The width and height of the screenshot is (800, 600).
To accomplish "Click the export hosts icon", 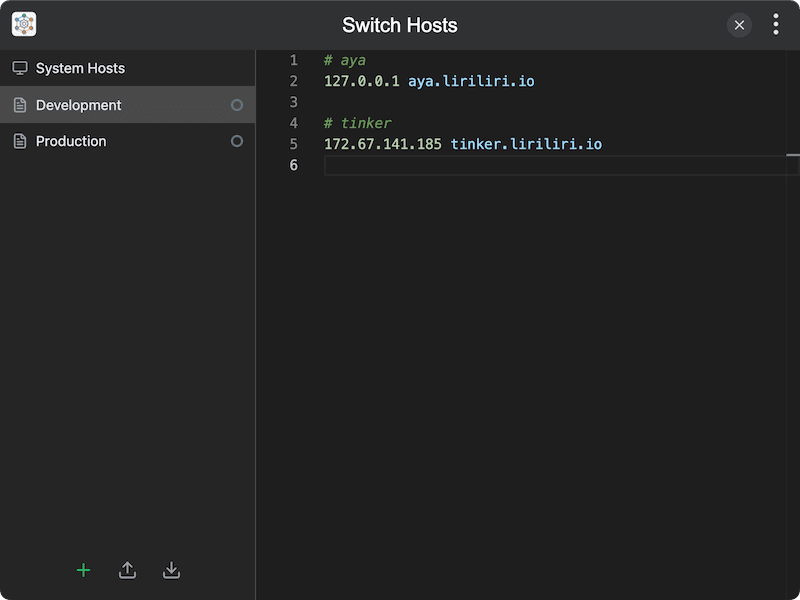I will pos(127,570).
